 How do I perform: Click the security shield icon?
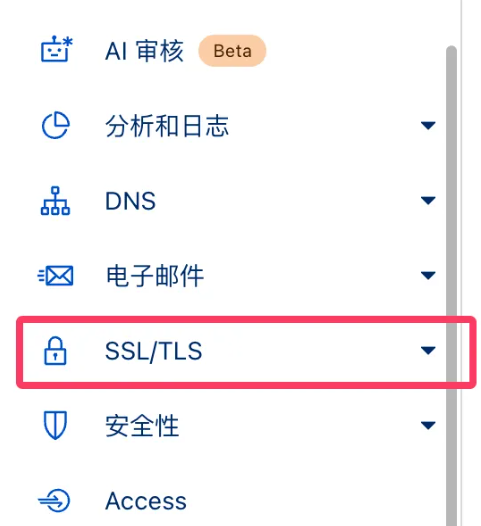pos(55,425)
